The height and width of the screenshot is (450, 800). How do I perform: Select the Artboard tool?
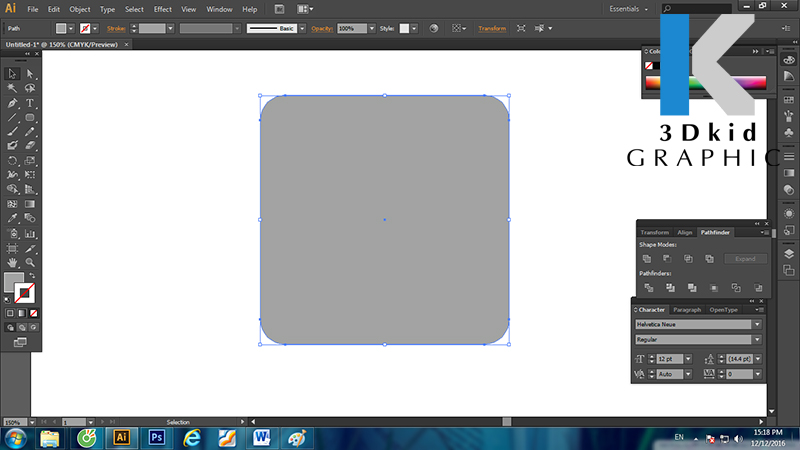pyautogui.click(x=12, y=248)
